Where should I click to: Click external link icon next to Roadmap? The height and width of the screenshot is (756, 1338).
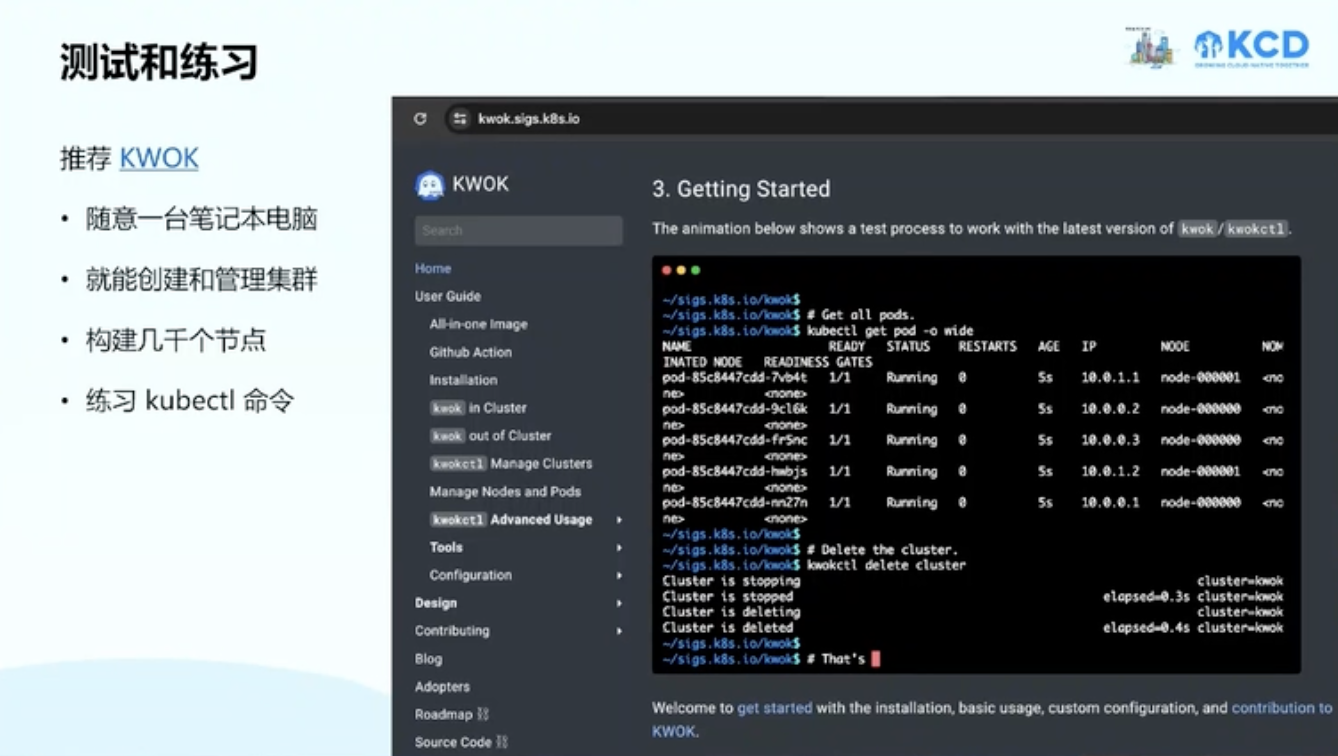tap(483, 714)
